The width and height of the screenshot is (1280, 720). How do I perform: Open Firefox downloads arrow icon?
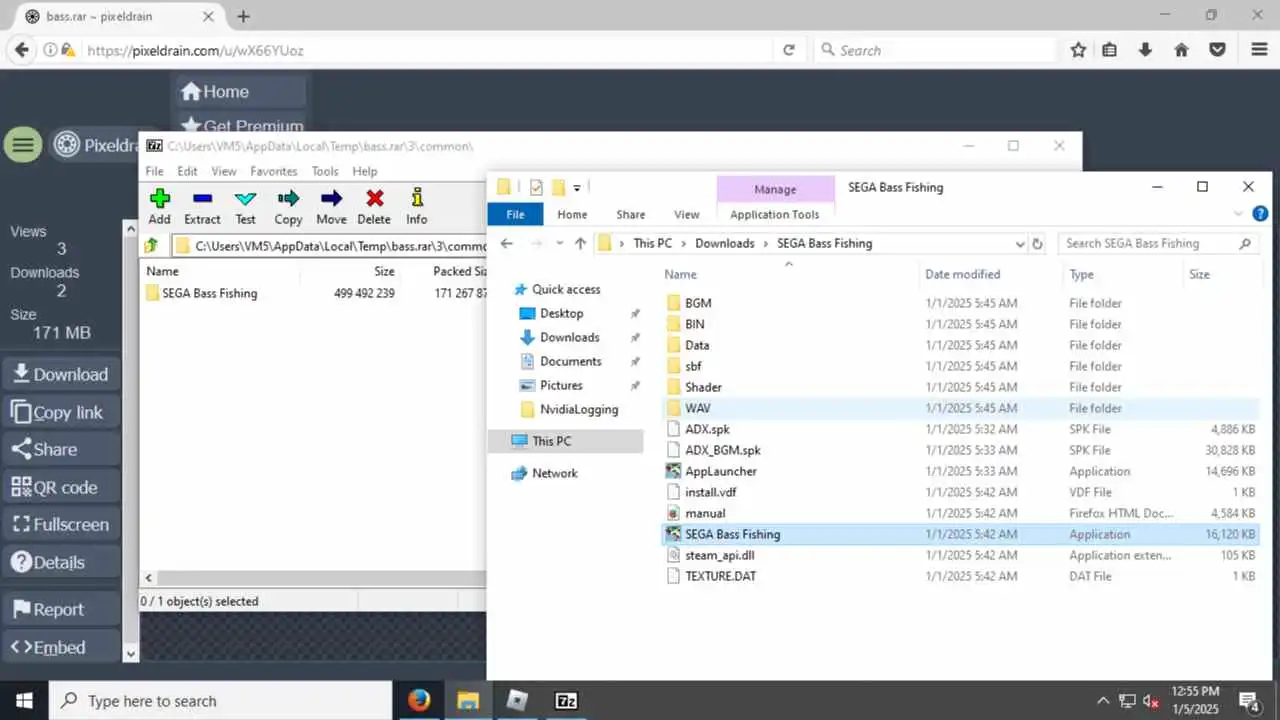coord(1146,50)
